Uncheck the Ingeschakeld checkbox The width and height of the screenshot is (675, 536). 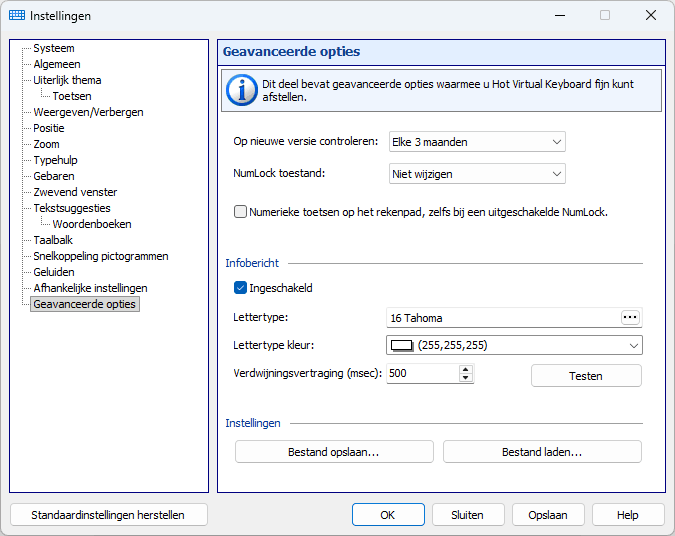pos(240,288)
